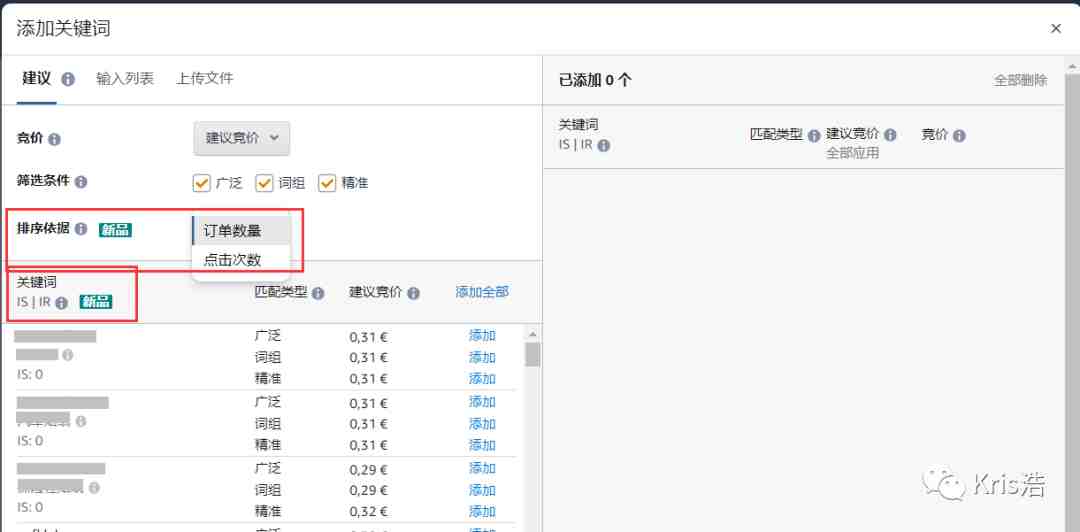Click info icon by IS | IR in added panel
The height and width of the screenshot is (532, 1080).
click(x=603, y=146)
